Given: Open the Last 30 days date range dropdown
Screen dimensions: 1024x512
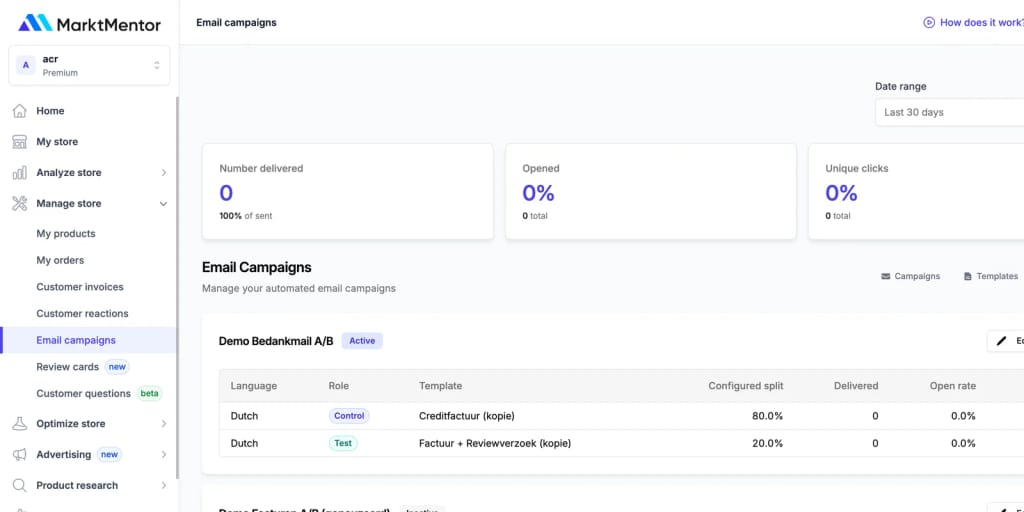Looking at the screenshot, I should [950, 112].
